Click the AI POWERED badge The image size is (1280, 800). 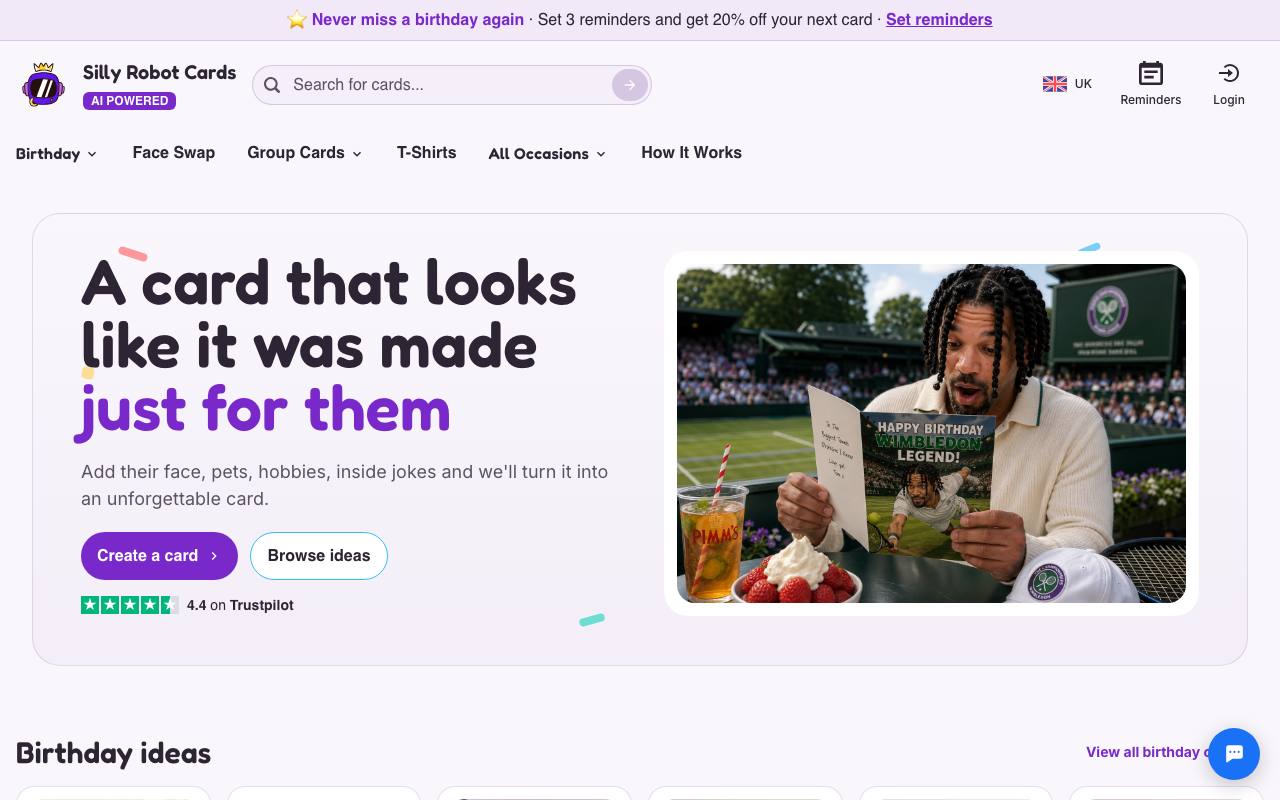click(130, 101)
